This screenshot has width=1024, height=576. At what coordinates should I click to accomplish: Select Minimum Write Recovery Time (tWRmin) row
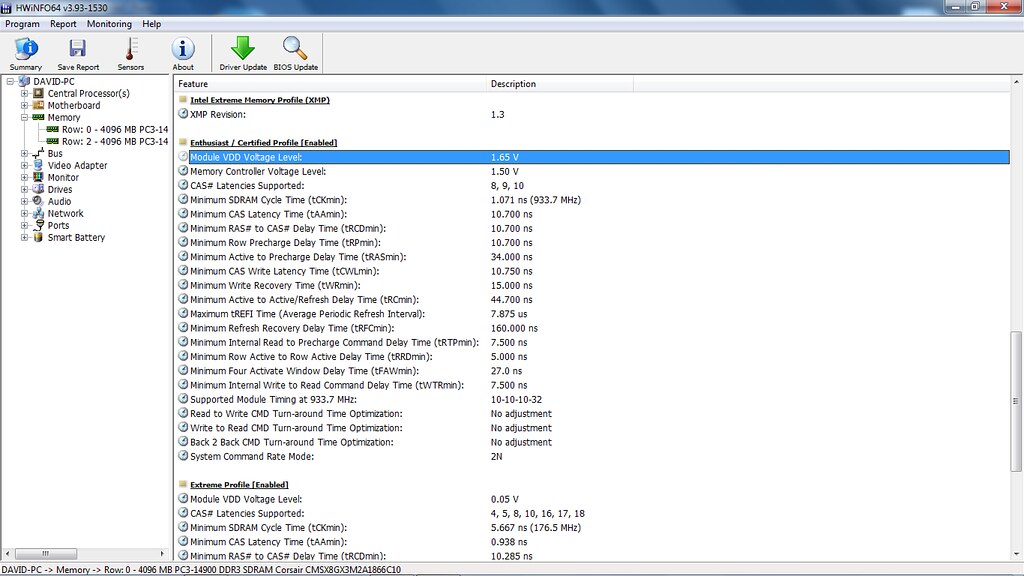pyautogui.click(x=593, y=285)
